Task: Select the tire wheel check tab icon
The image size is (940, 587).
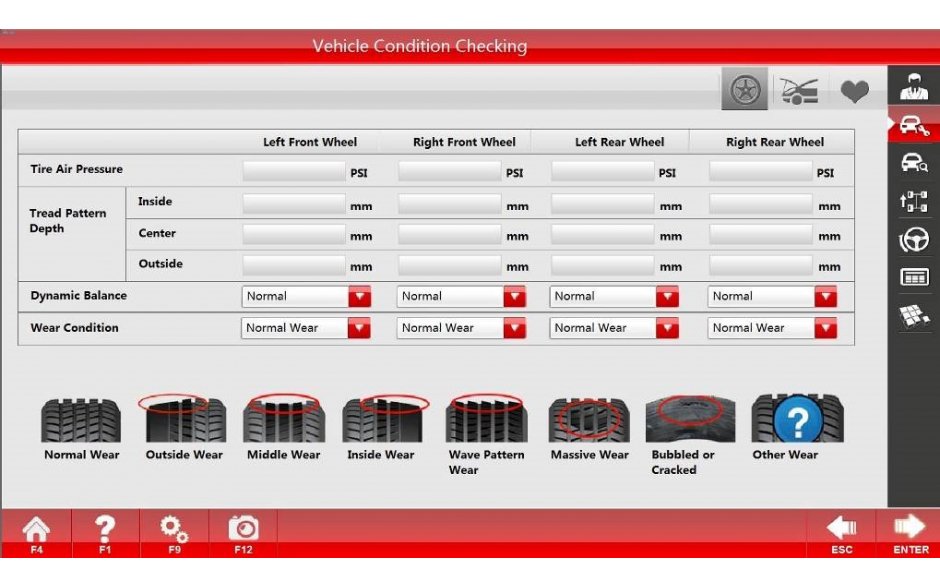Action: pos(744,89)
